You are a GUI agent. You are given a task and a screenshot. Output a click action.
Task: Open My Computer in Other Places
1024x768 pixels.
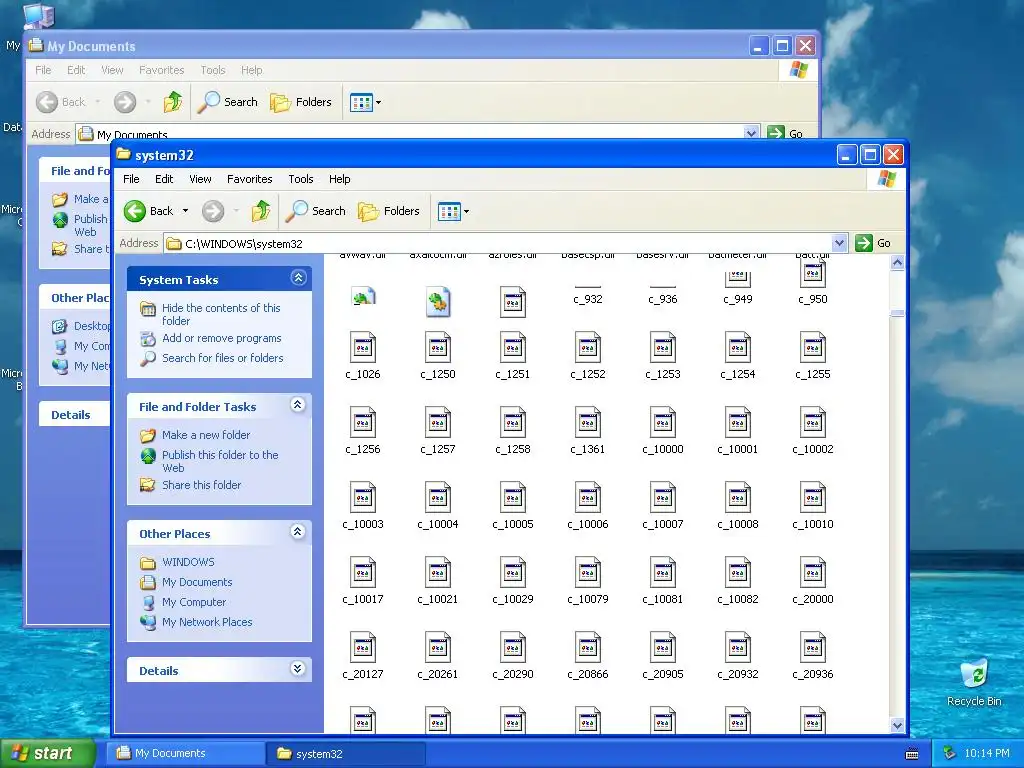194,602
